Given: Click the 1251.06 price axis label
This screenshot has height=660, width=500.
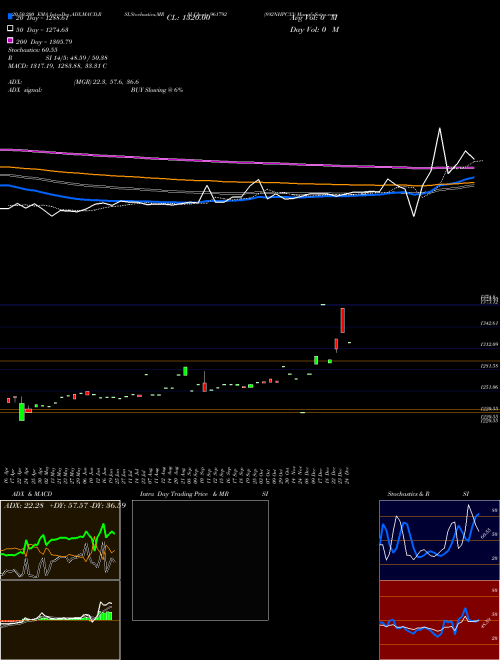Looking at the screenshot, I should pos(489,387).
